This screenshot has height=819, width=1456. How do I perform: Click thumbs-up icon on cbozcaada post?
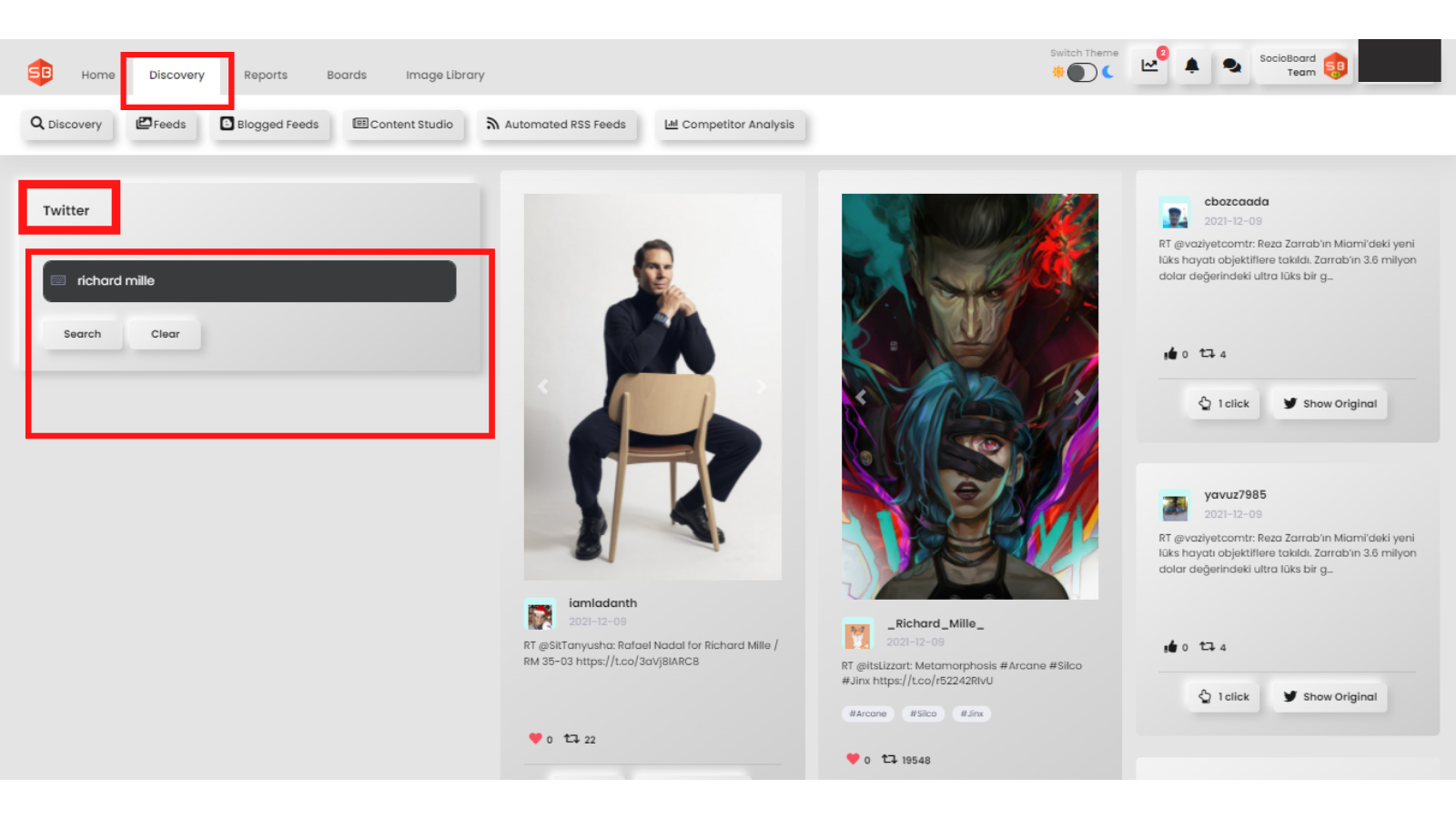pos(1170,354)
